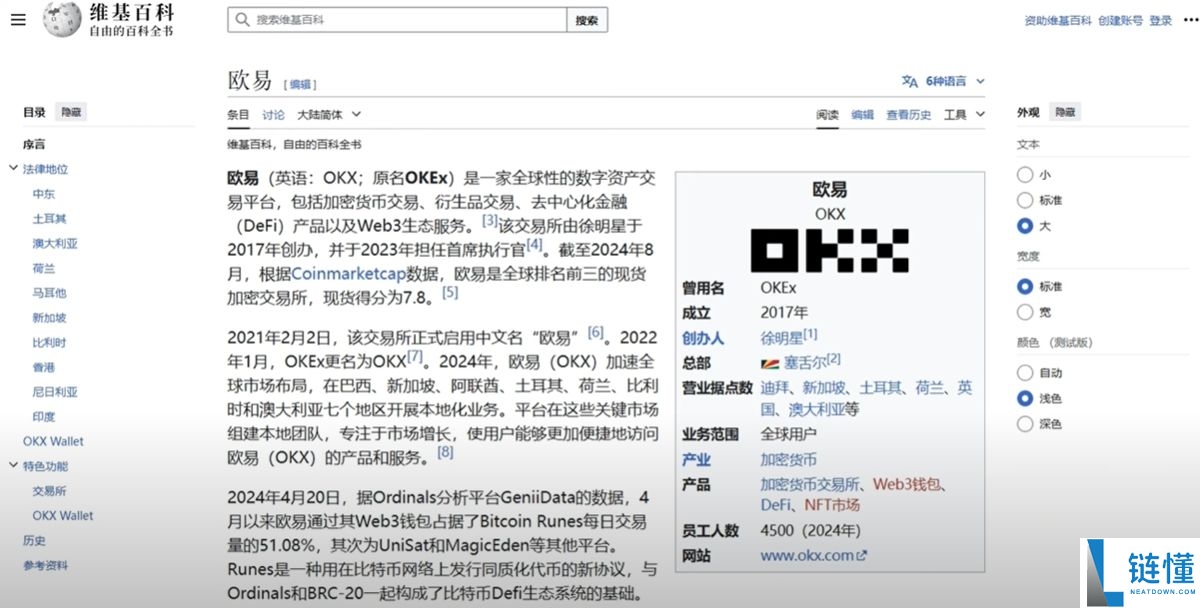
Task: Switch to the 讨论 tab
Action: 273,115
